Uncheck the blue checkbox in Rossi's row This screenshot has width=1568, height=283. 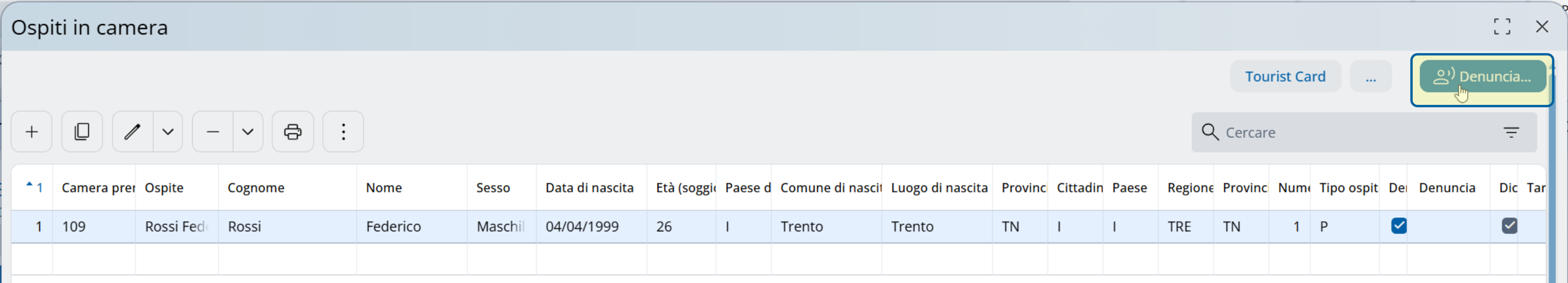pos(1399,226)
